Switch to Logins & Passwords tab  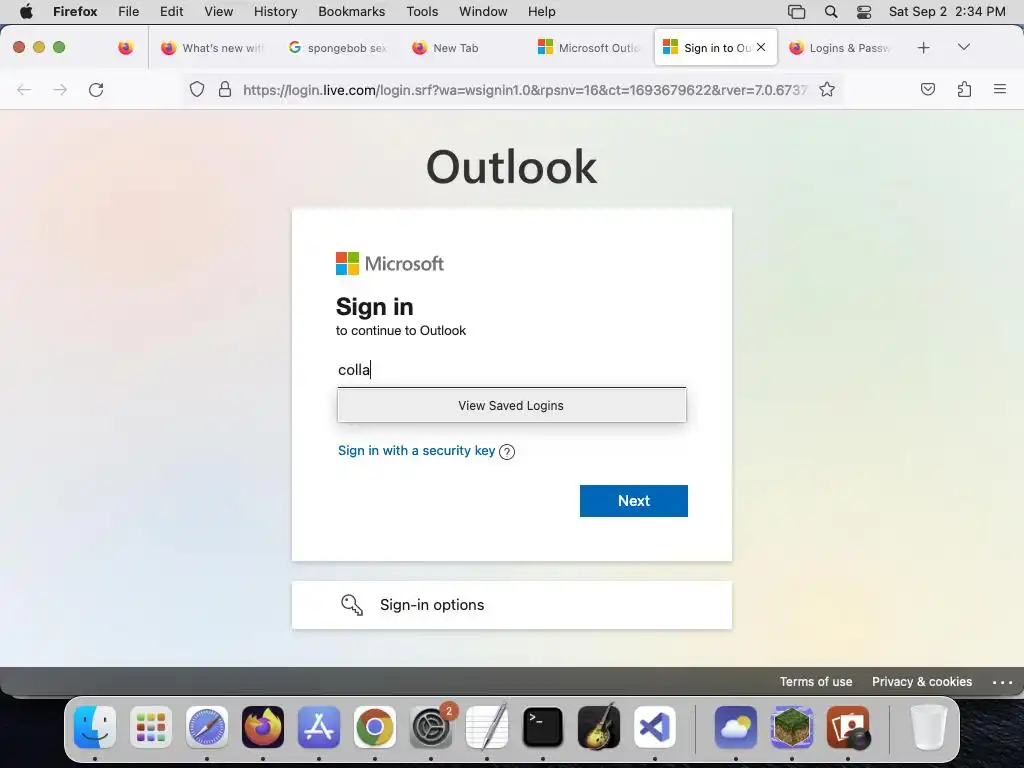click(x=840, y=48)
